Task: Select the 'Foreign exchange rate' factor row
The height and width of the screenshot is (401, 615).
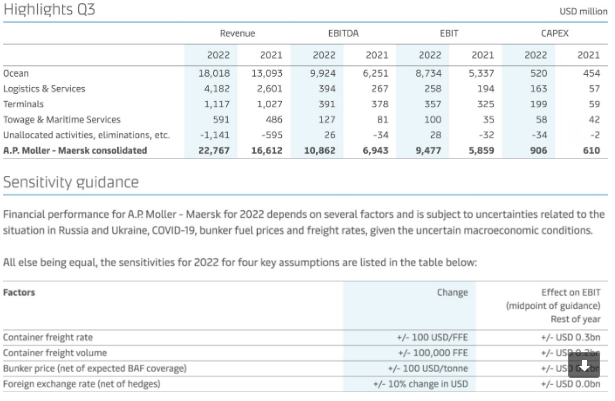Action: [305, 384]
